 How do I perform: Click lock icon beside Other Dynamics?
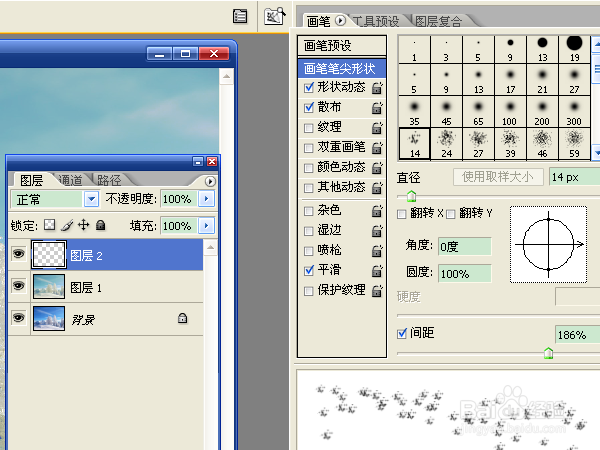(x=377, y=188)
